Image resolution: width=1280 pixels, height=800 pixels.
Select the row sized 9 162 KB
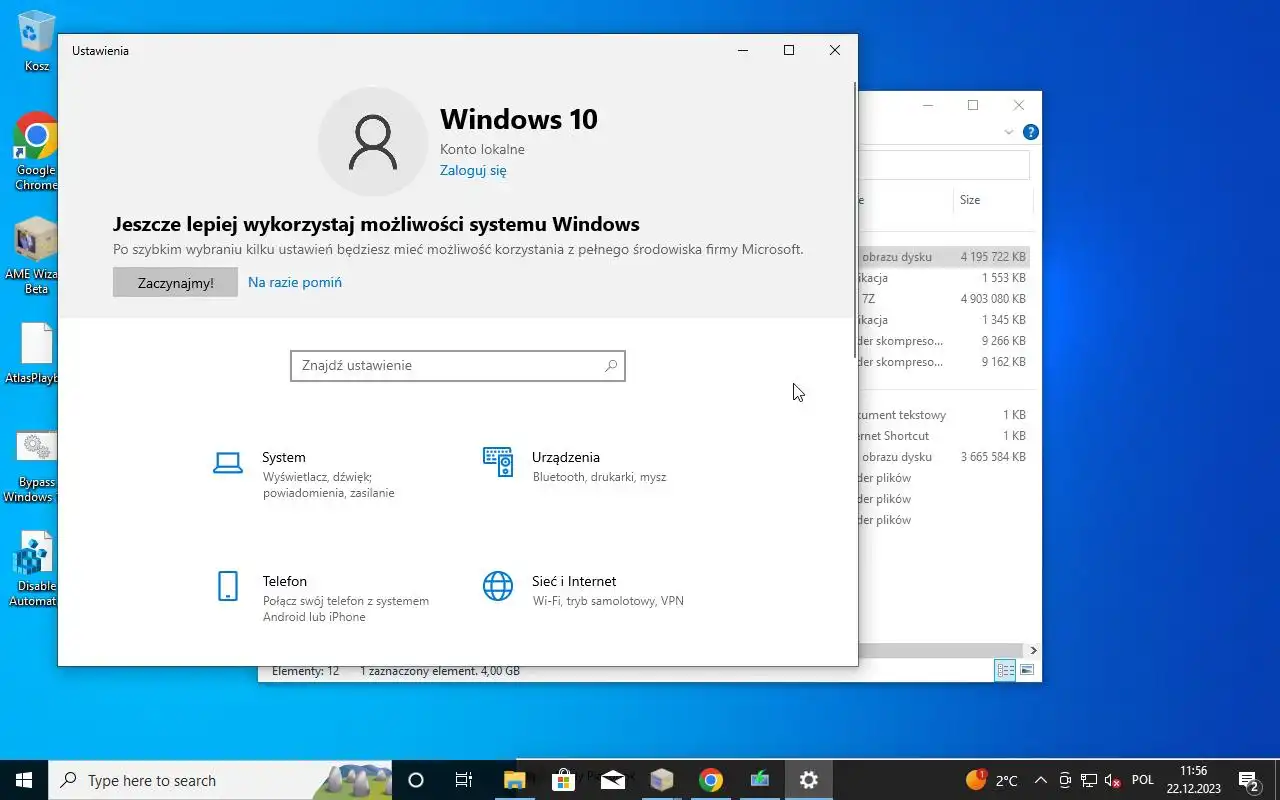[x=944, y=362]
